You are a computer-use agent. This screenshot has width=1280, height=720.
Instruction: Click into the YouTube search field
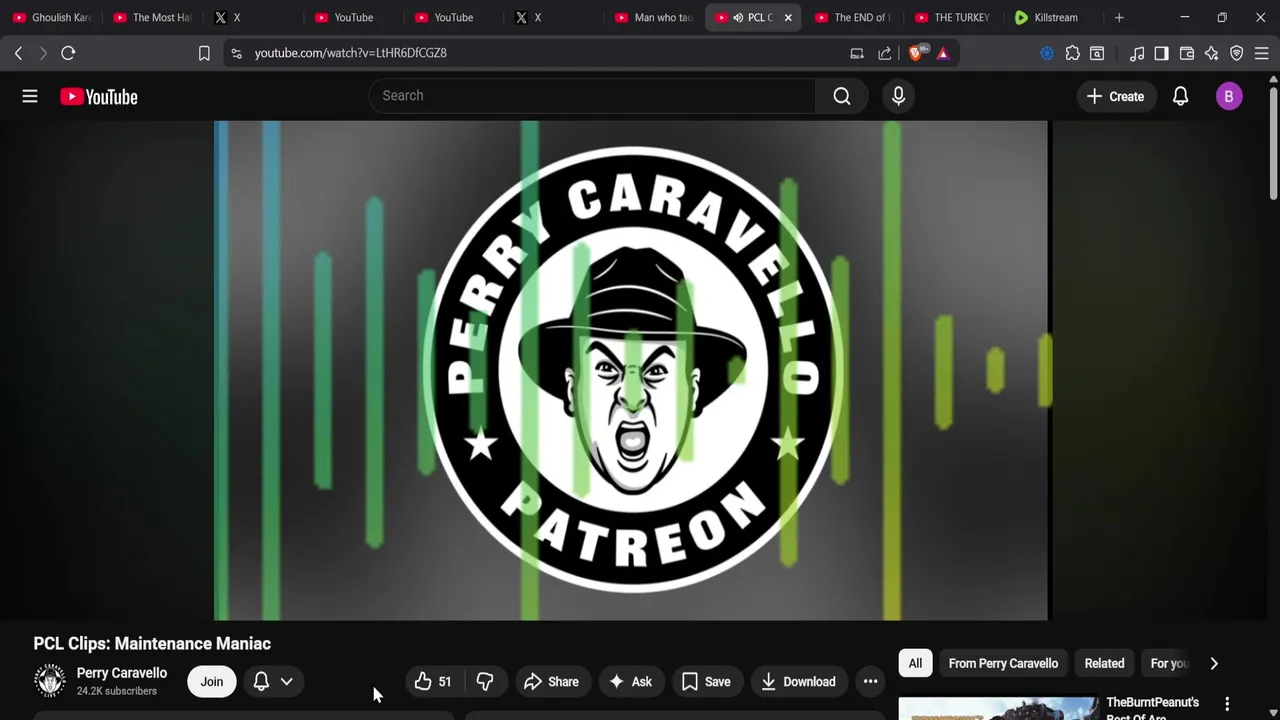tap(592, 96)
